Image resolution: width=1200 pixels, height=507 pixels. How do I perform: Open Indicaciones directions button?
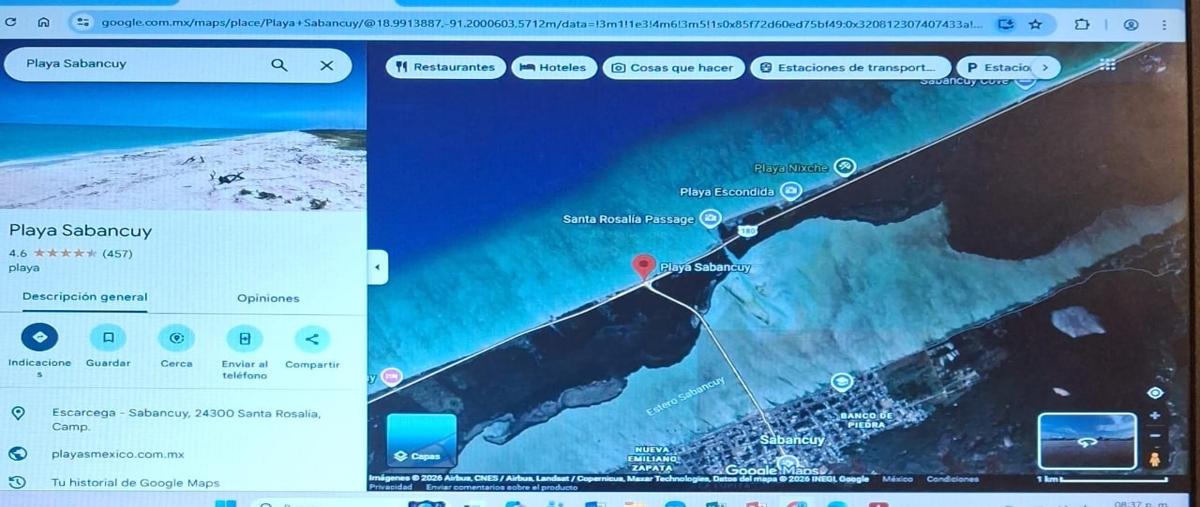pos(39,338)
